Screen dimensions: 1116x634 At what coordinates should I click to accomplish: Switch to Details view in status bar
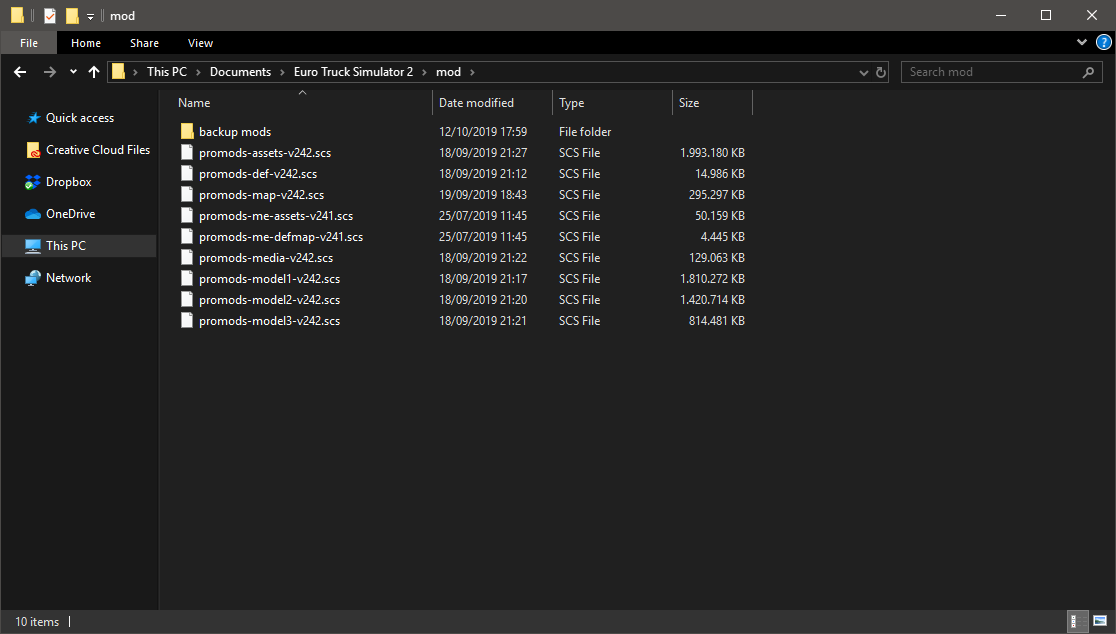[1078, 621]
